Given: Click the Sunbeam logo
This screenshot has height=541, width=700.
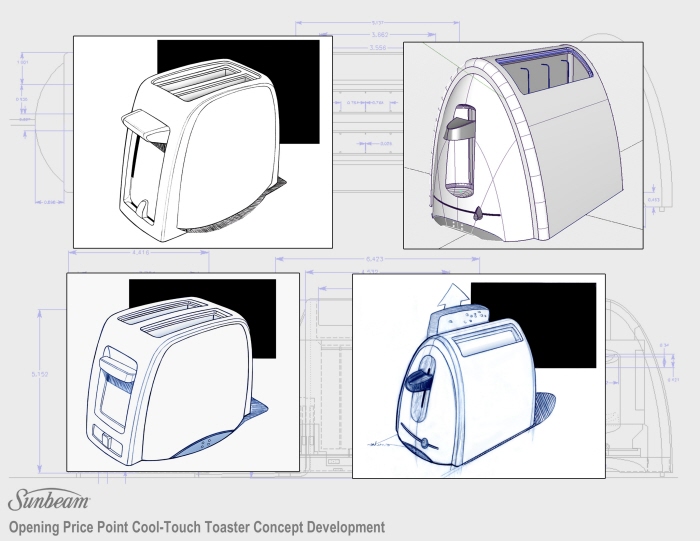Looking at the screenshot, I should click(x=49, y=500).
